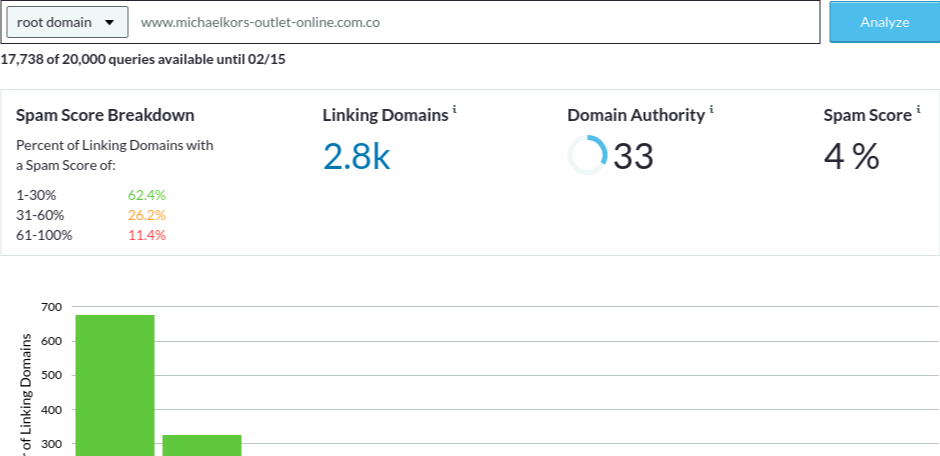Click the 61-100% range label
Image resolution: width=940 pixels, height=456 pixels.
tap(44, 235)
